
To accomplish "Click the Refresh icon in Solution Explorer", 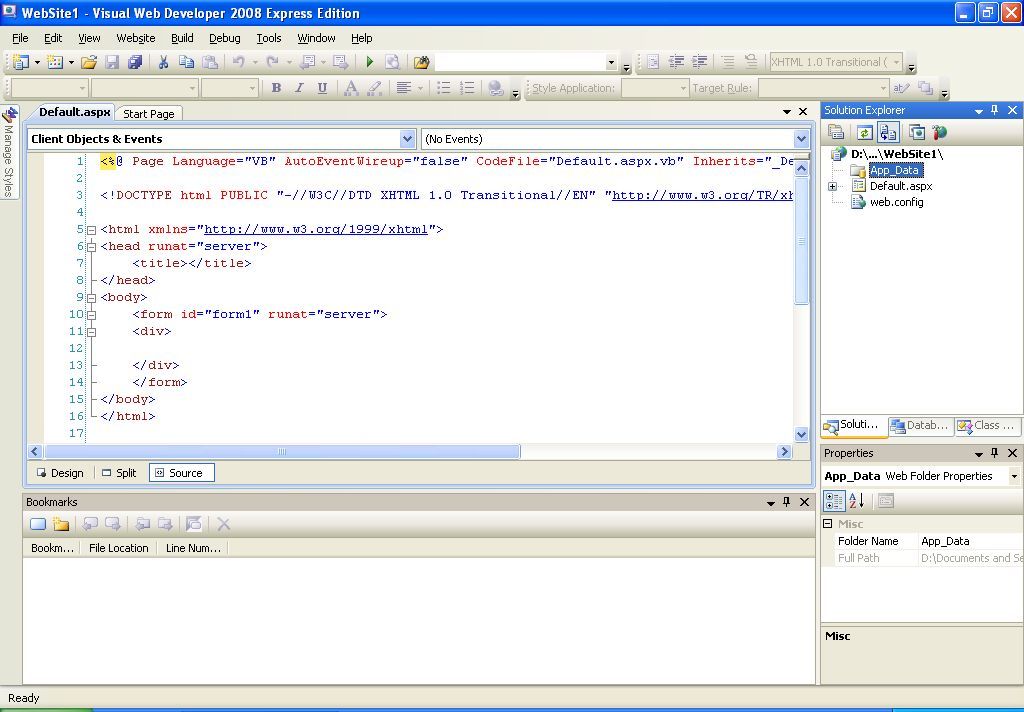I will pyautogui.click(x=864, y=133).
